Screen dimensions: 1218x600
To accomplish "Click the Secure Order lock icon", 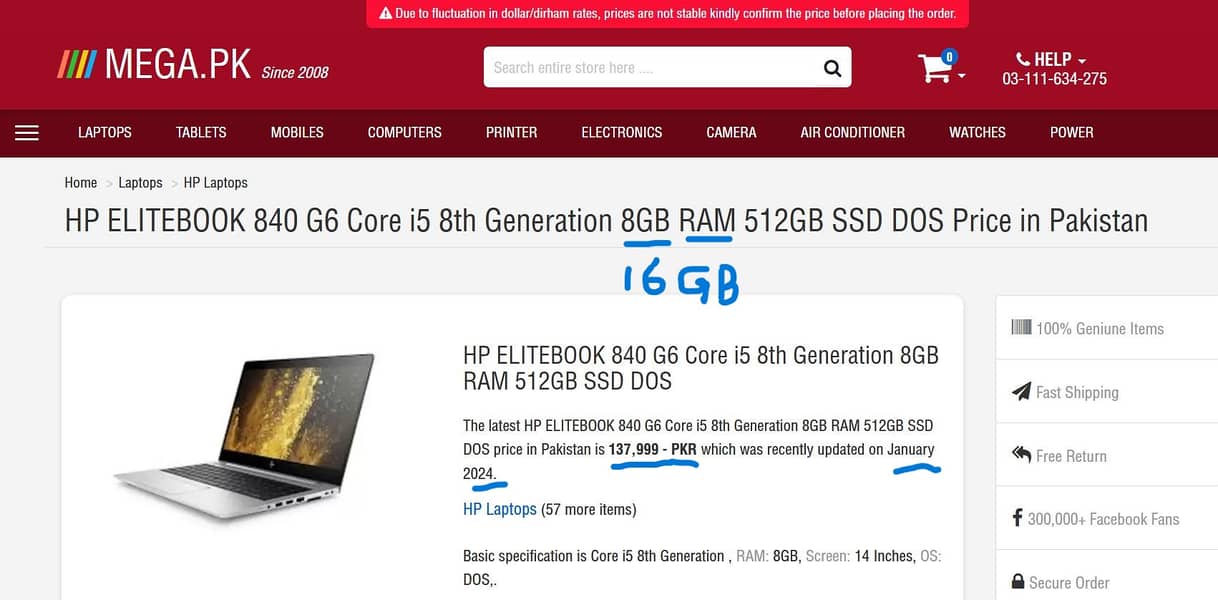I will pyautogui.click(x=1018, y=582).
